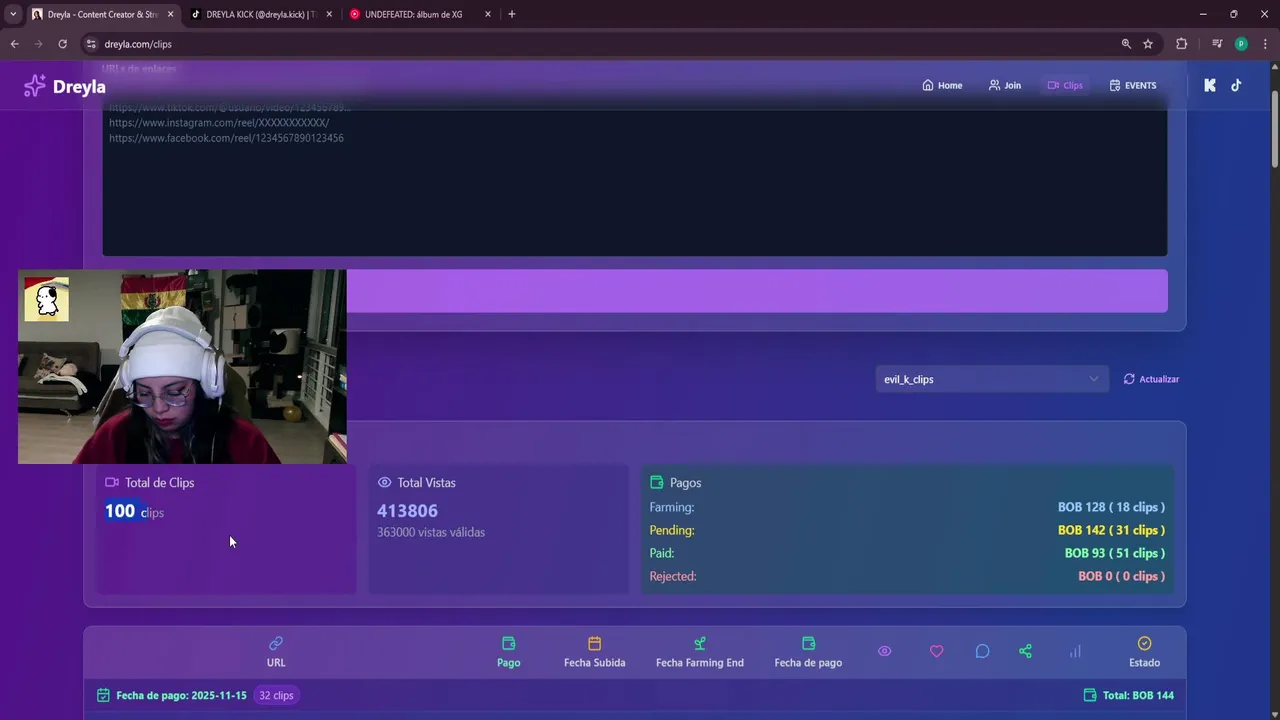
Task: Click the webcam overlay video
Action: (182, 366)
